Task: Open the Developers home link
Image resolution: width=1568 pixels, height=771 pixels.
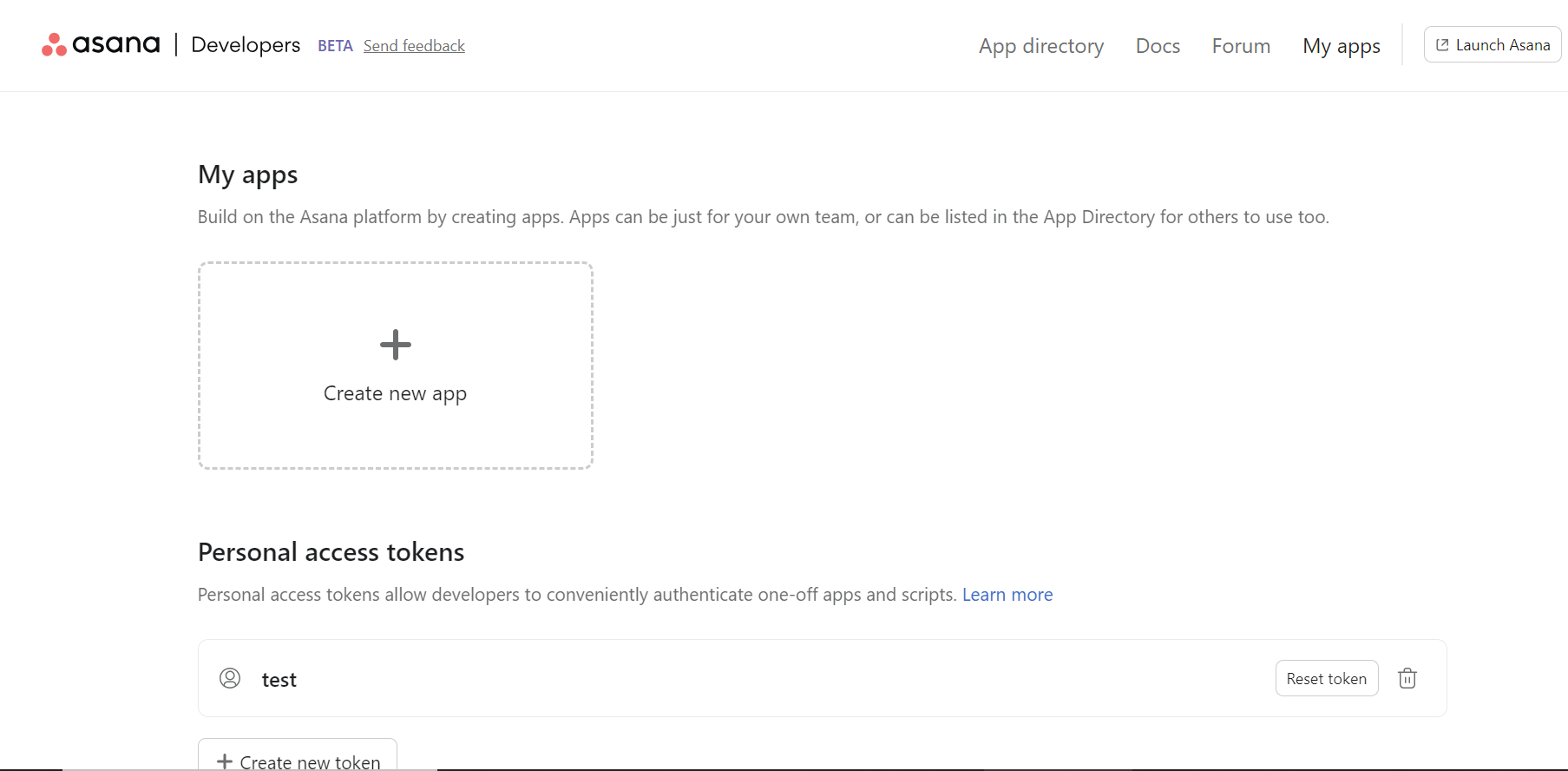Action: [x=246, y=45]
